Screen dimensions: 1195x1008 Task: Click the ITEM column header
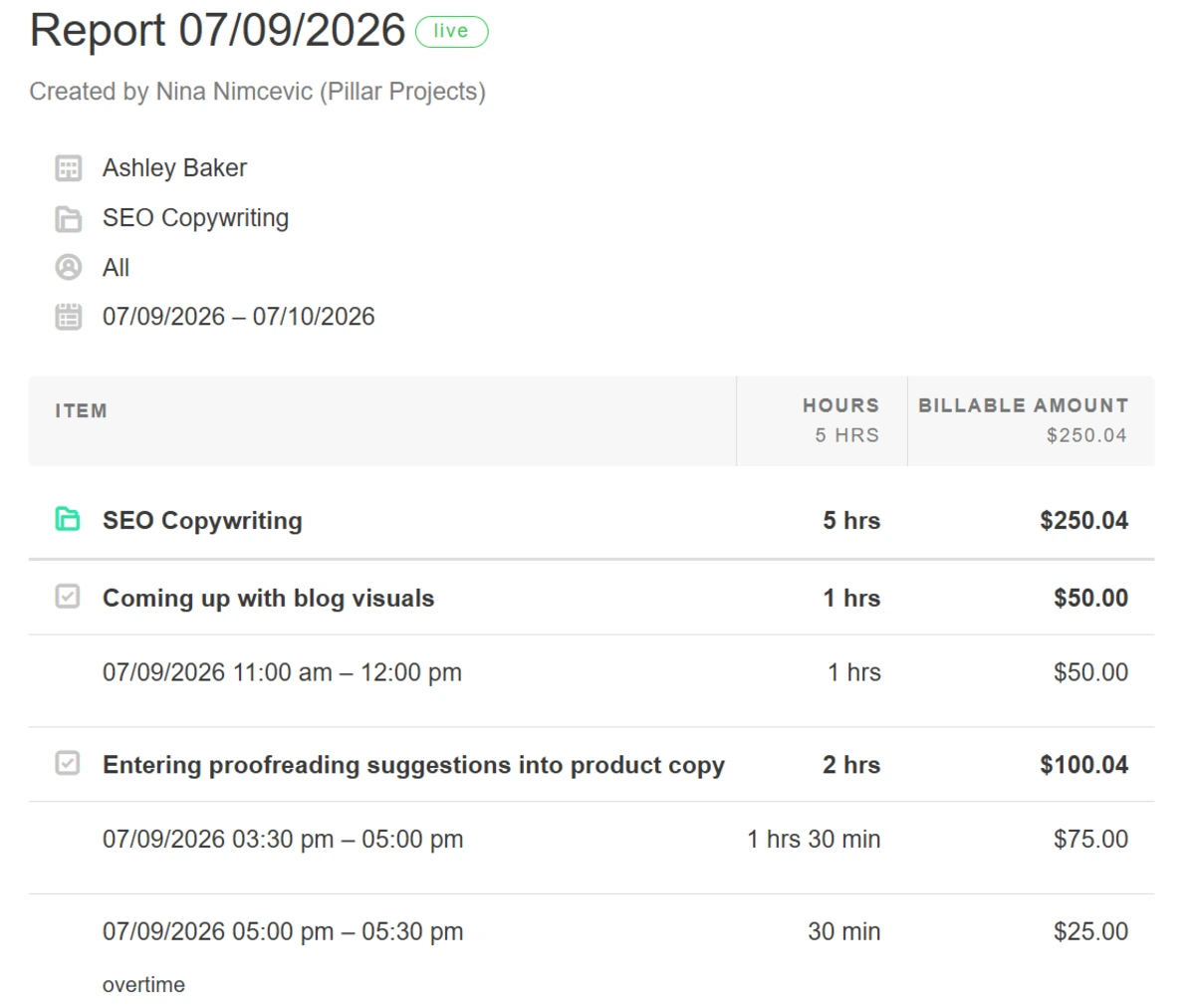pyautogui.click(x=81, y=410)
